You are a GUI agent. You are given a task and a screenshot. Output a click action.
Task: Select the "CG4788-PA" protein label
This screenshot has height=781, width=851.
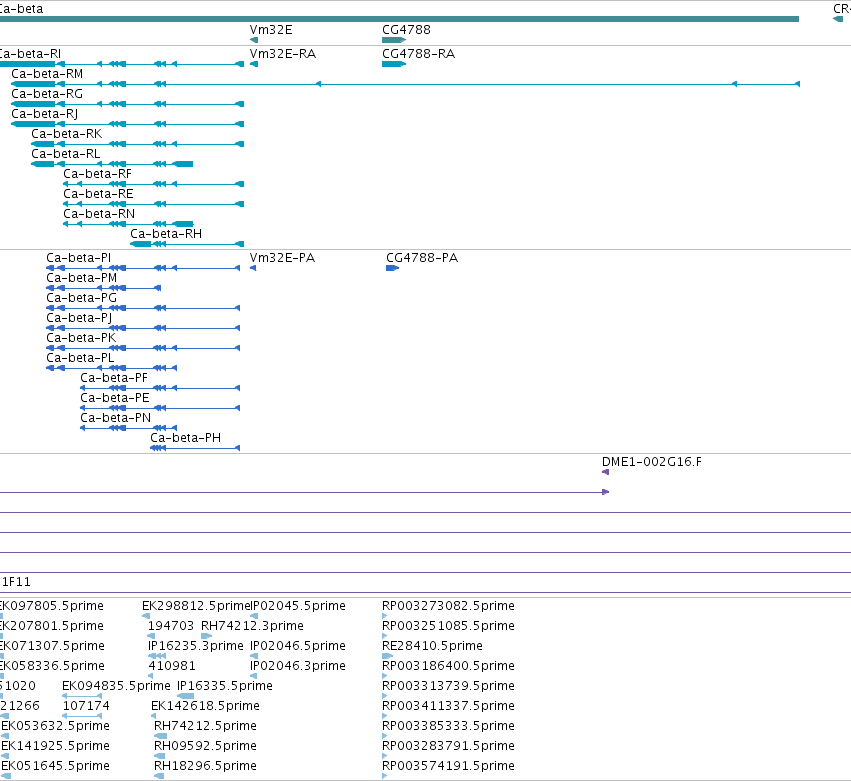(422, 258)
